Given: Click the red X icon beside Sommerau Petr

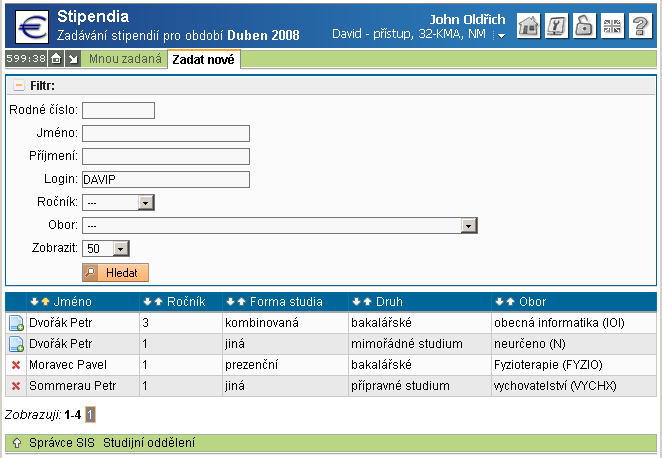Looking at the screenshot, I should click(x=16, y=386).
